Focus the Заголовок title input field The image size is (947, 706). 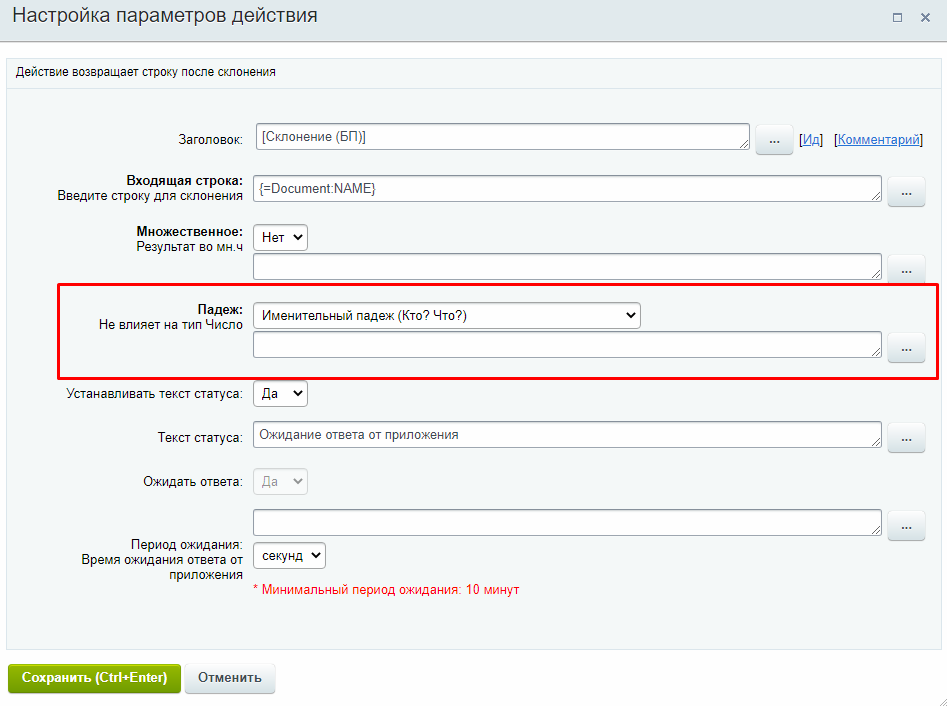coord(502,137)
